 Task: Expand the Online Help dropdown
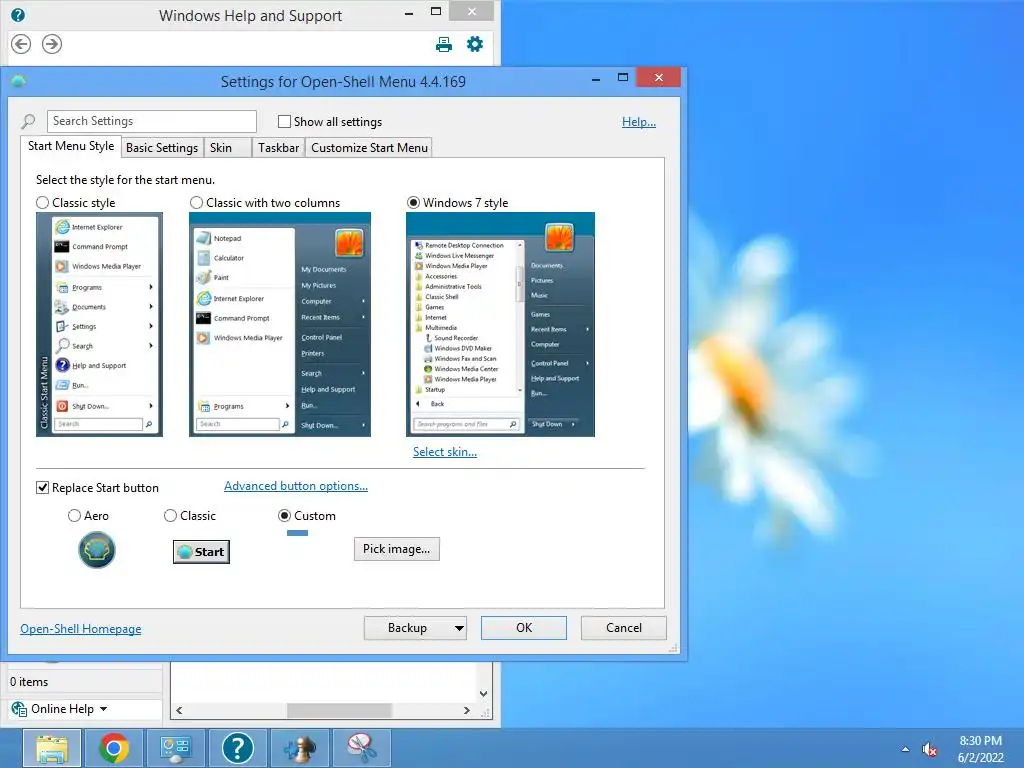click(x=103, y=709)
